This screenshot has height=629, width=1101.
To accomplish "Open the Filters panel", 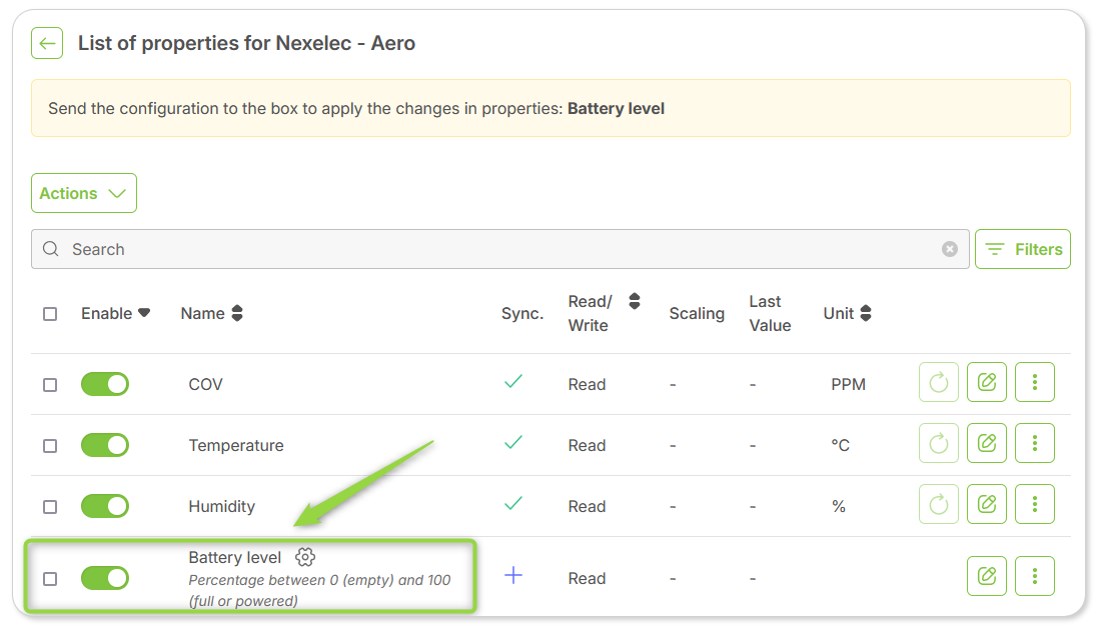I will tap(1022, 249).
